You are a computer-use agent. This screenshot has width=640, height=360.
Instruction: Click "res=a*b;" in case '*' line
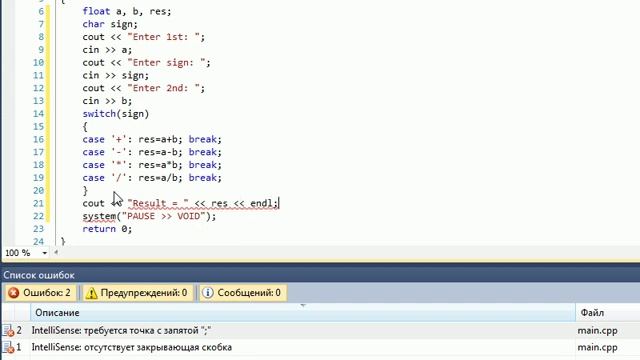(160, 165)
